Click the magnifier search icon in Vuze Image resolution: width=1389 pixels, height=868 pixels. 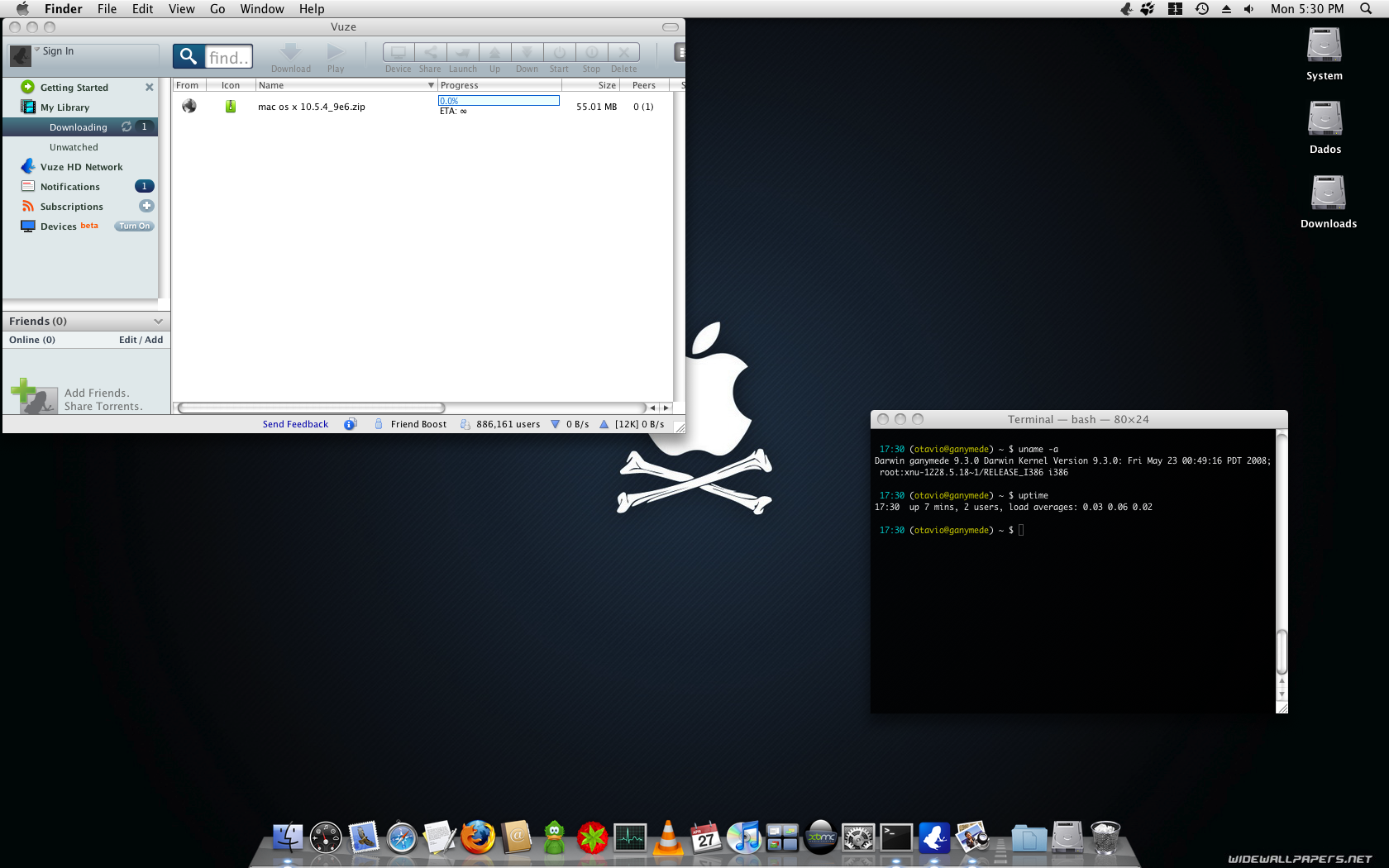189,56
